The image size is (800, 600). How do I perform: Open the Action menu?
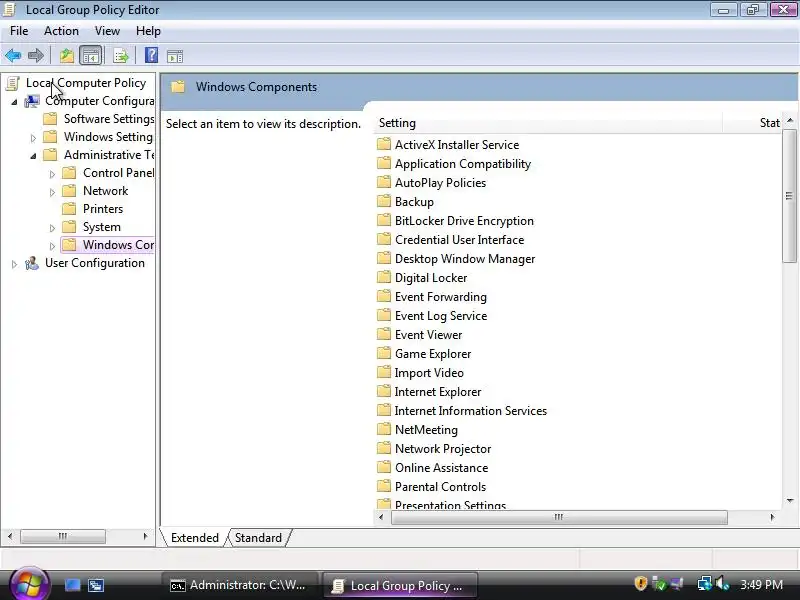click(61, 31)
